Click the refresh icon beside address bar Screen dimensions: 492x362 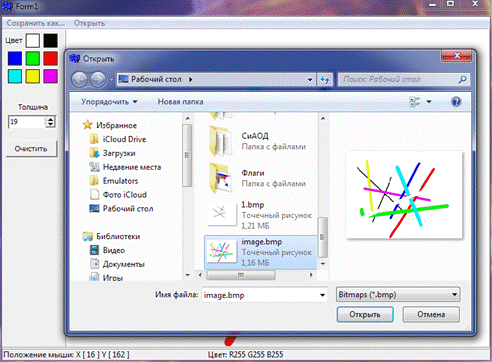click(325, 80)
